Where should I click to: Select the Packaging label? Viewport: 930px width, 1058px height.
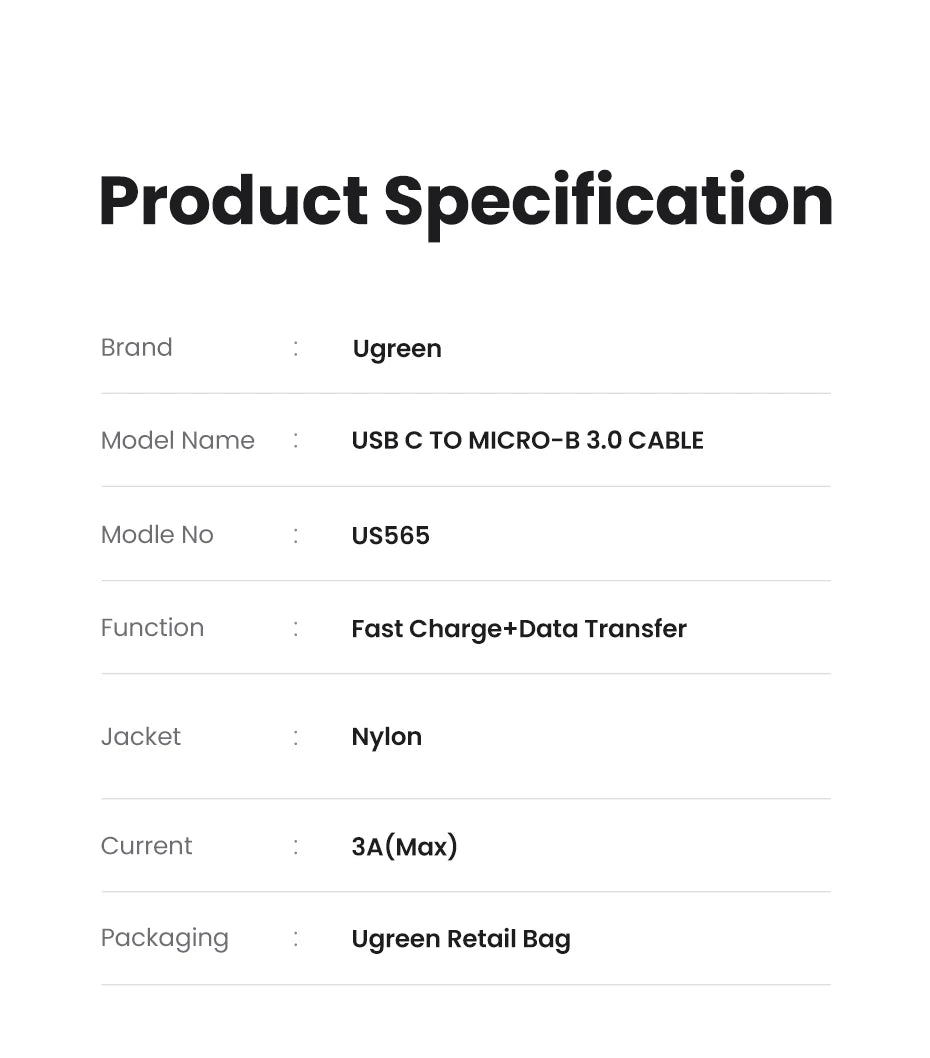click(x=165, y=938)
